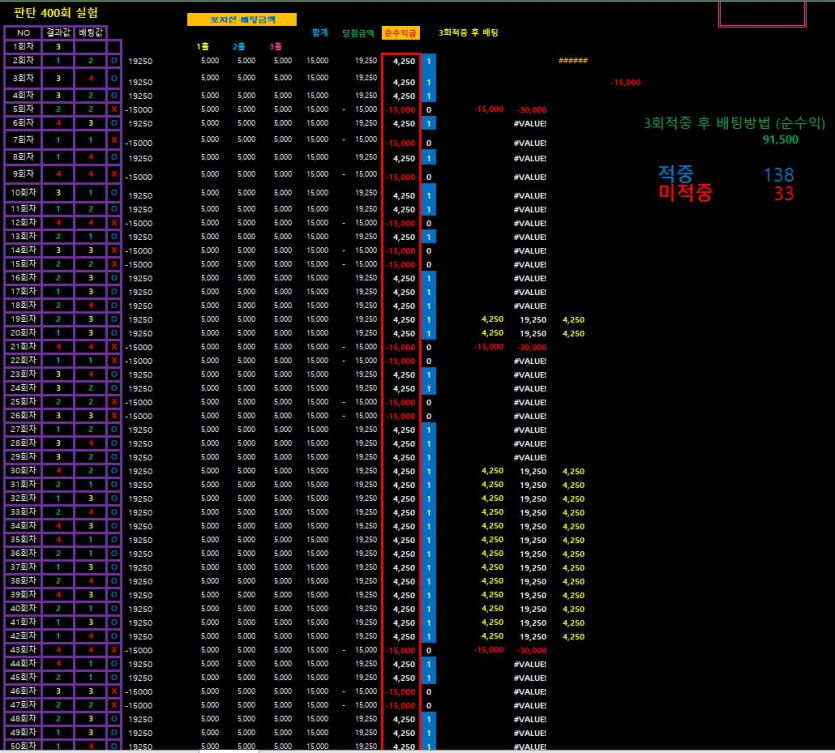The width and height of the screenshot is (835, 753).
Task: Select the ###### overflow cell
Action: click(573, 61)
